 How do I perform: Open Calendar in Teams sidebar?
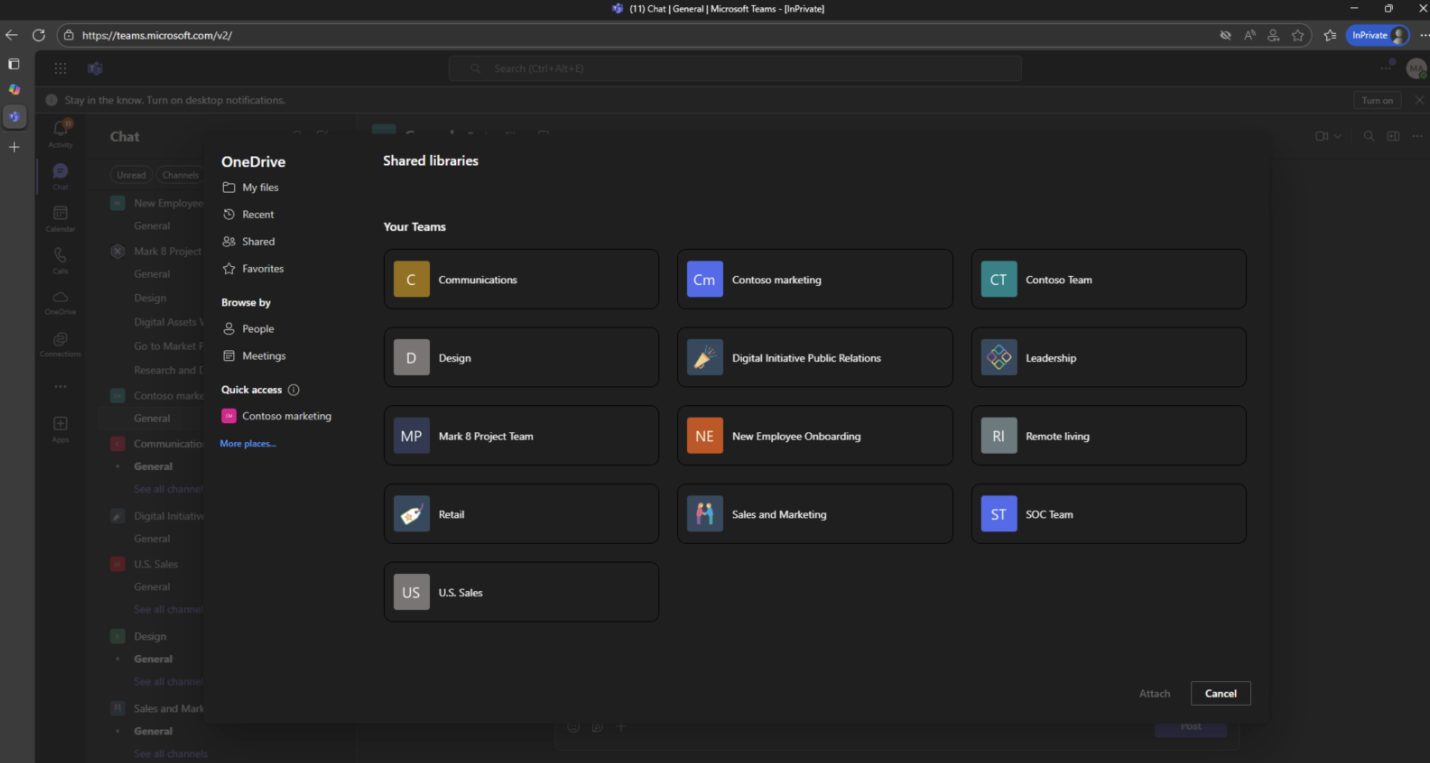point(60,218)
